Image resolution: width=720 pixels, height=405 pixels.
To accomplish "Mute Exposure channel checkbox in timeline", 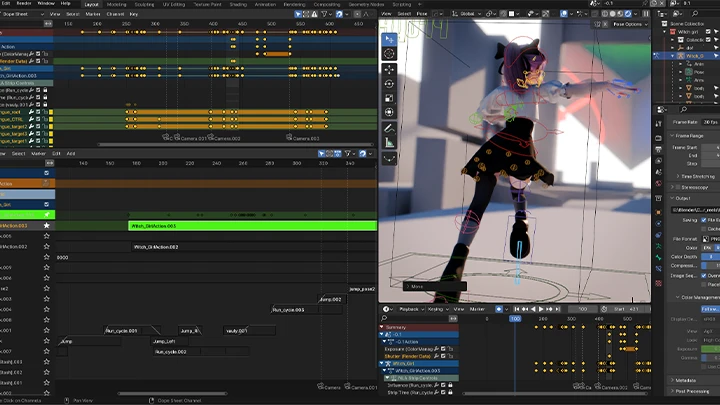I will point(444,349).
